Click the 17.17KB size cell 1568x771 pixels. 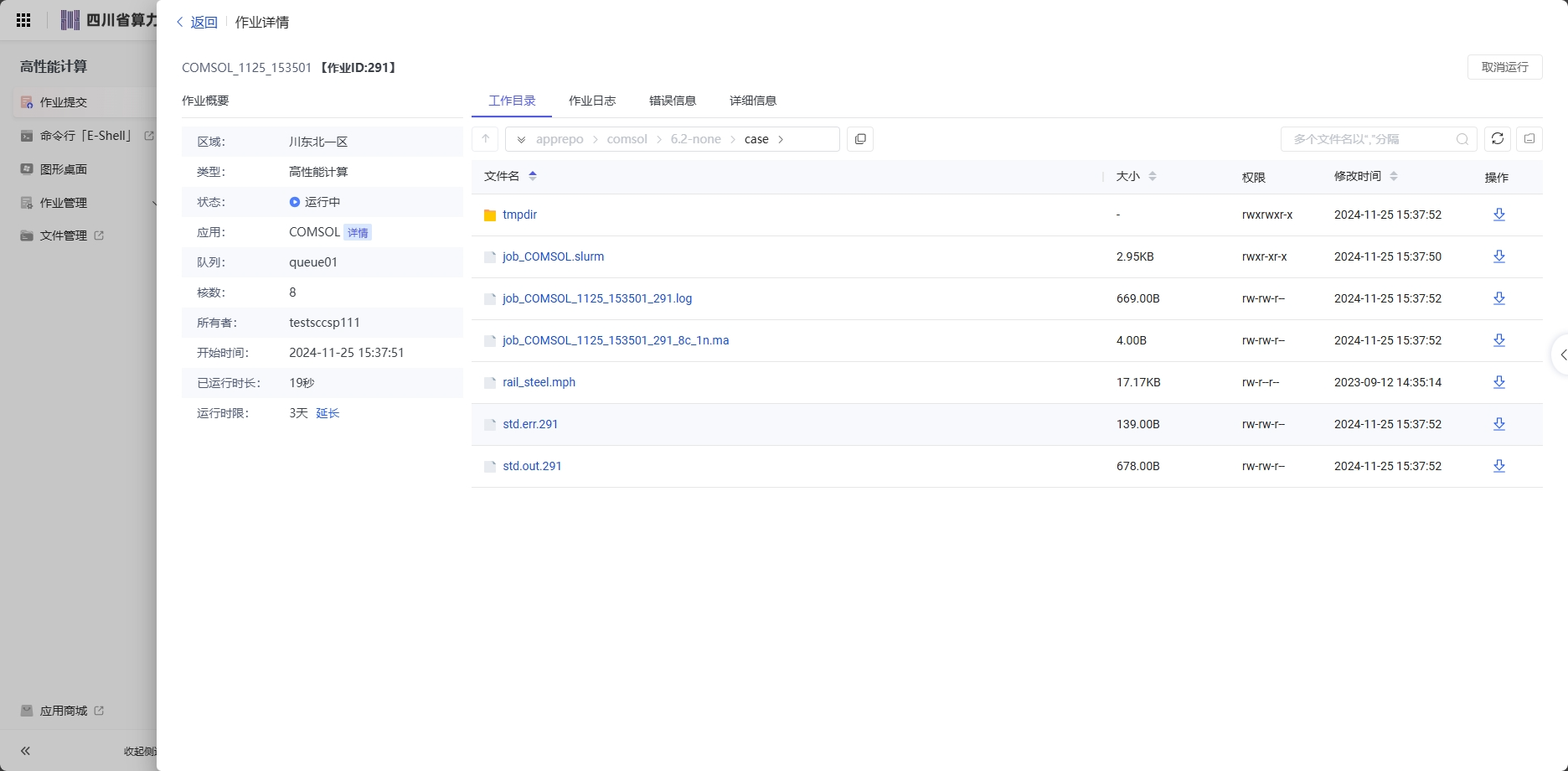(1138, 382)
